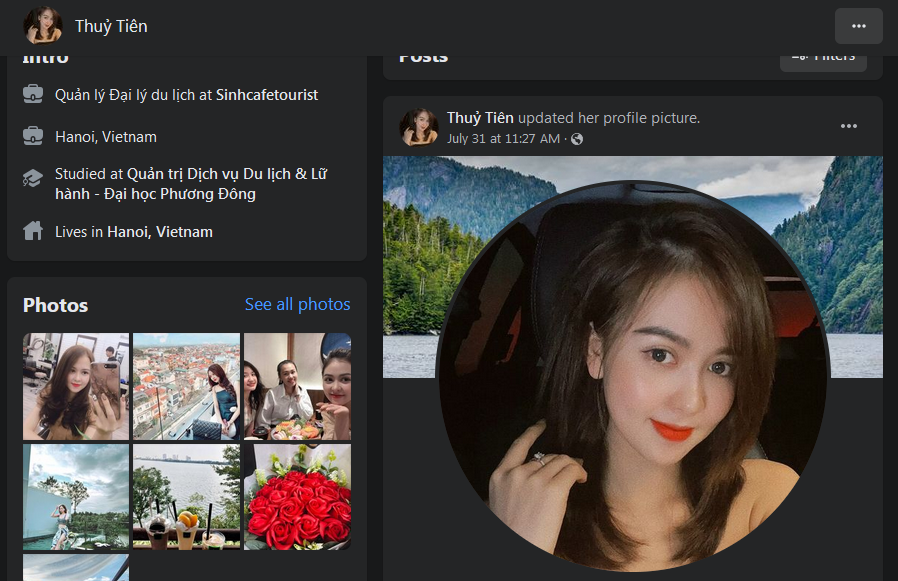Open the salon selfie photo thumbnail
Viewport: 898px width, 581px height.
(x=76, y=386)
